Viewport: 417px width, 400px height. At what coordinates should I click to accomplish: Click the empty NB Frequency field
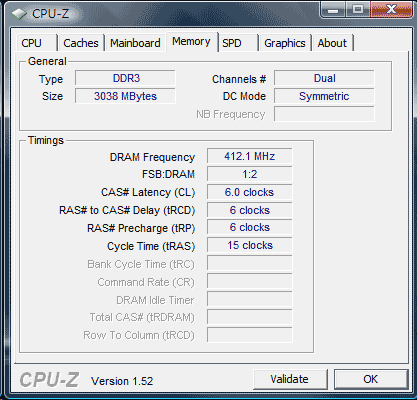[x=324, y=114]
